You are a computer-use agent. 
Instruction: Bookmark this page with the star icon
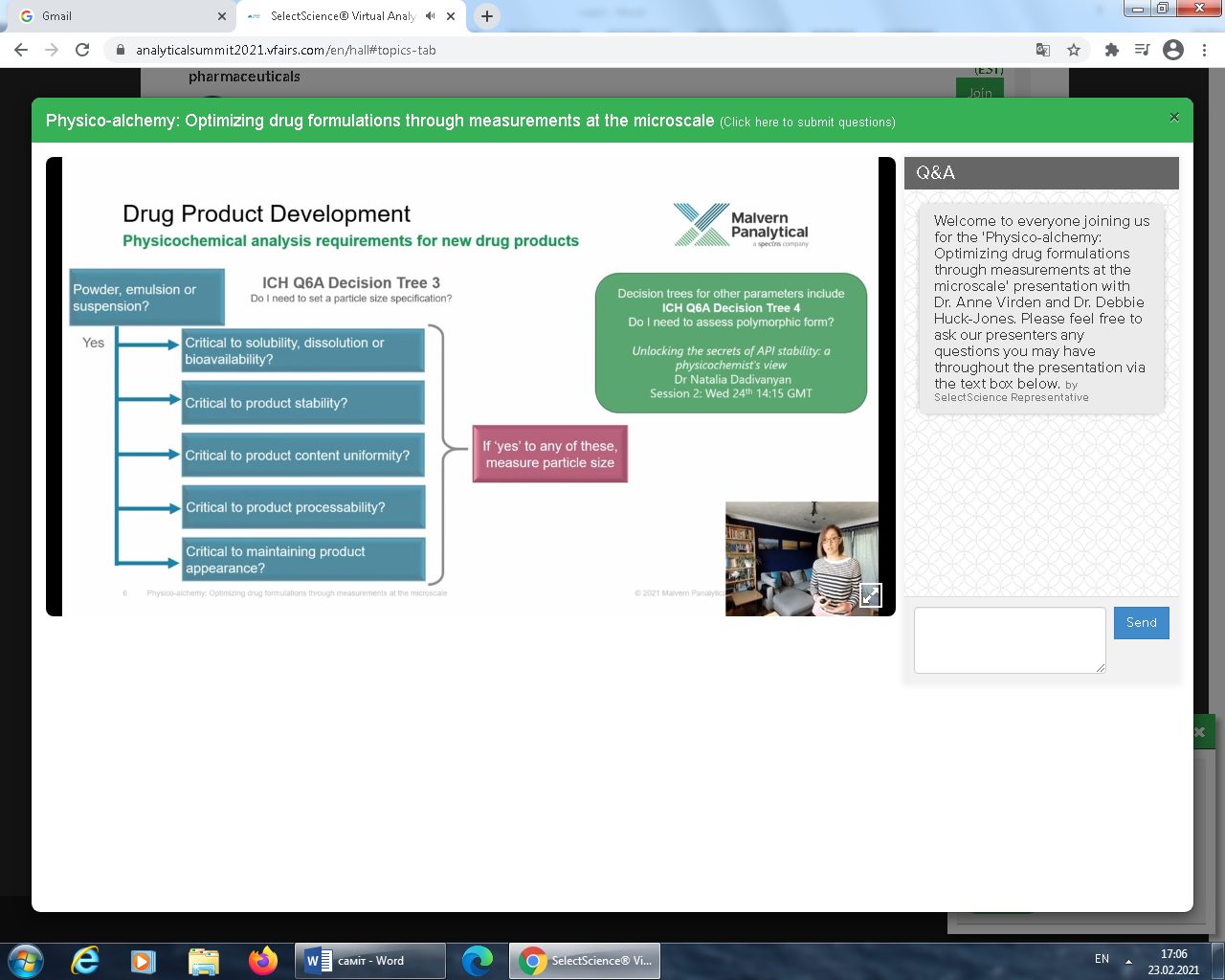1074,50
